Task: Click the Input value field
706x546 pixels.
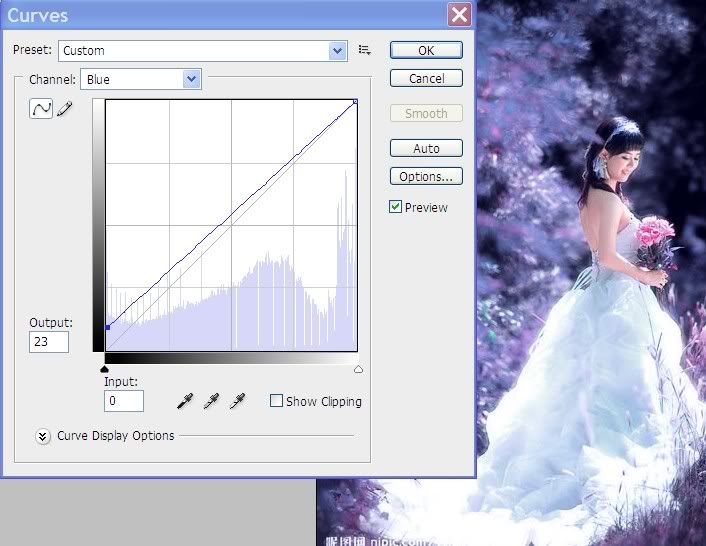Action: point(124,401)
